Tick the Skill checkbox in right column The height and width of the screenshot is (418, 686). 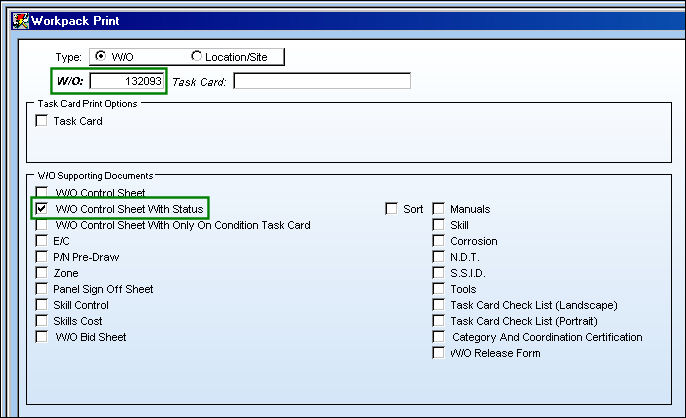coord(438,225)
